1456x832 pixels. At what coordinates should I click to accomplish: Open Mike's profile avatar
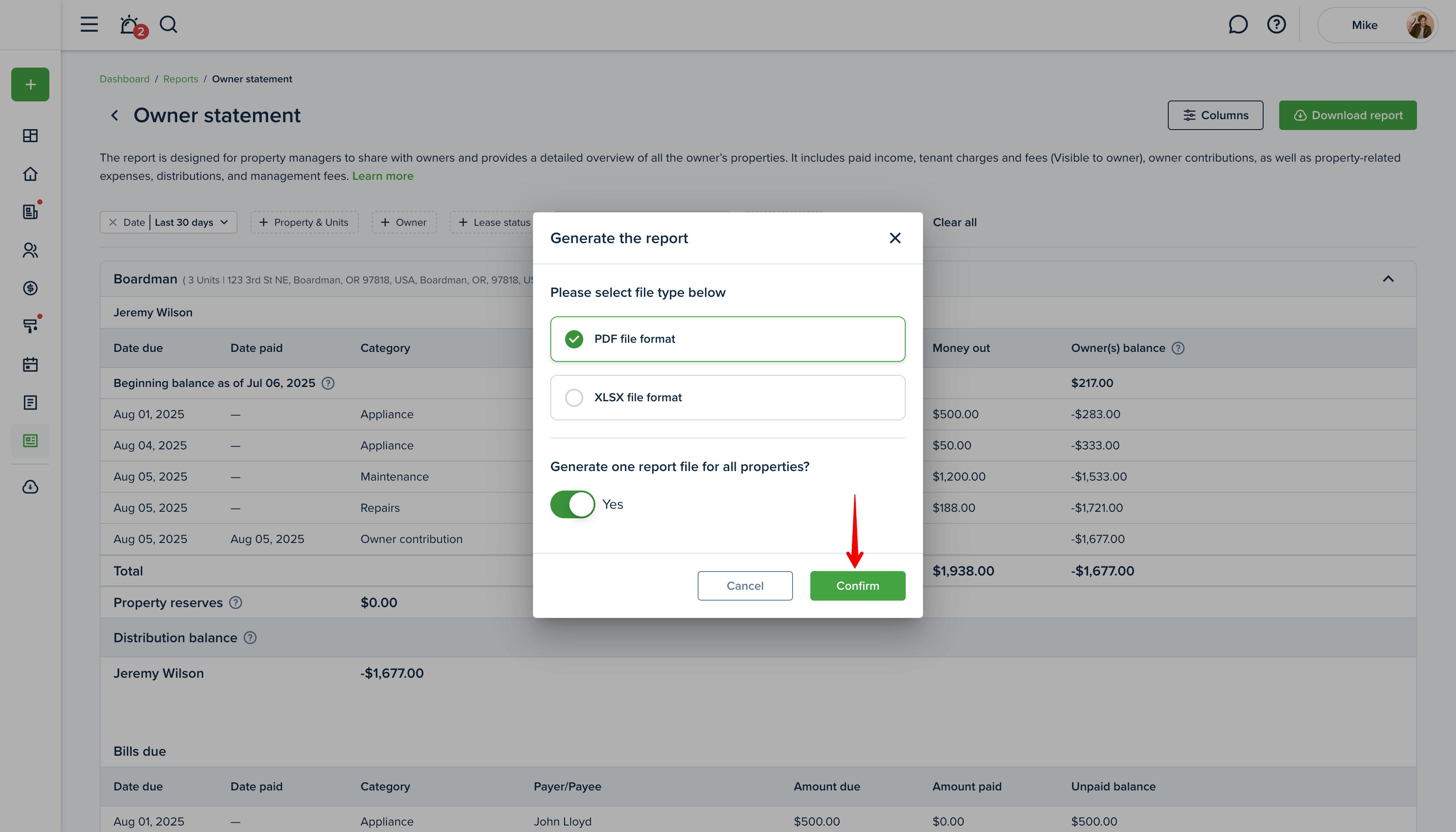(x=1420, y=25)
